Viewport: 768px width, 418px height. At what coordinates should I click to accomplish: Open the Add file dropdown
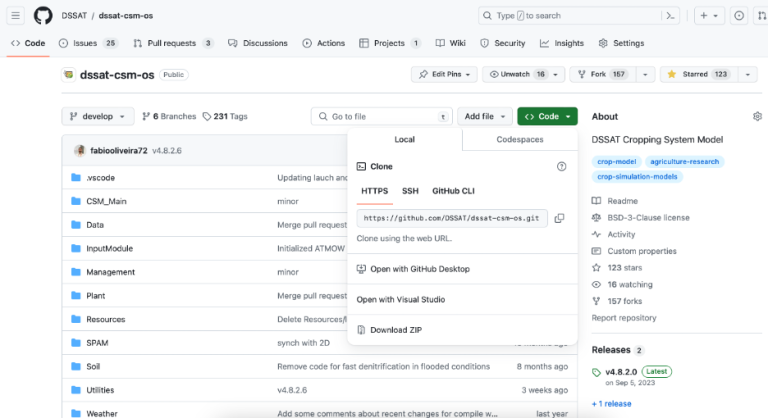point(484,117)
